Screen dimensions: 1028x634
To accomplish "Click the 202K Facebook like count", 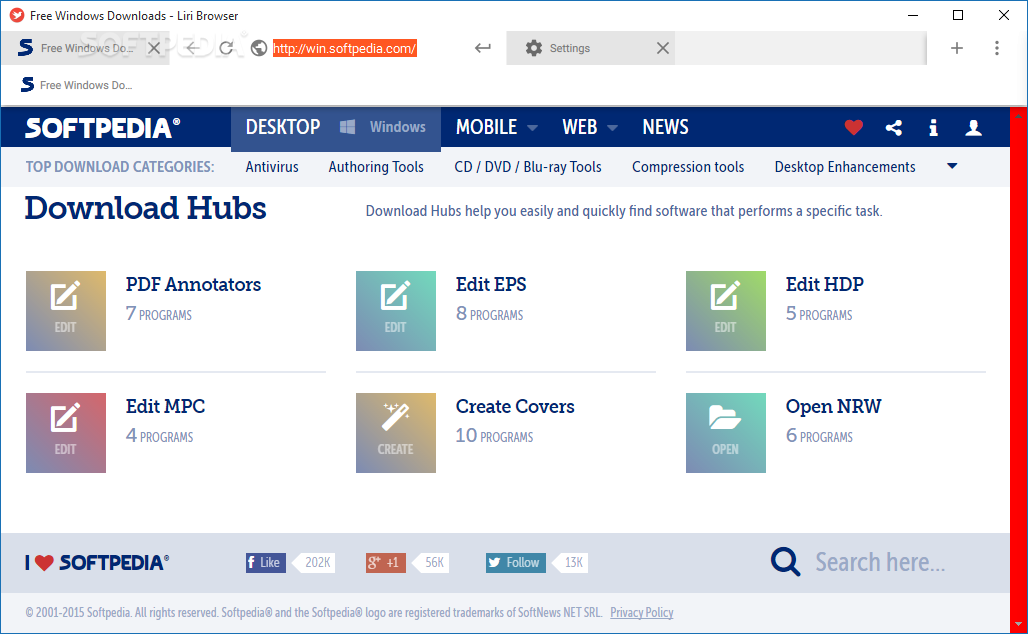I will (x=317, y=563).
